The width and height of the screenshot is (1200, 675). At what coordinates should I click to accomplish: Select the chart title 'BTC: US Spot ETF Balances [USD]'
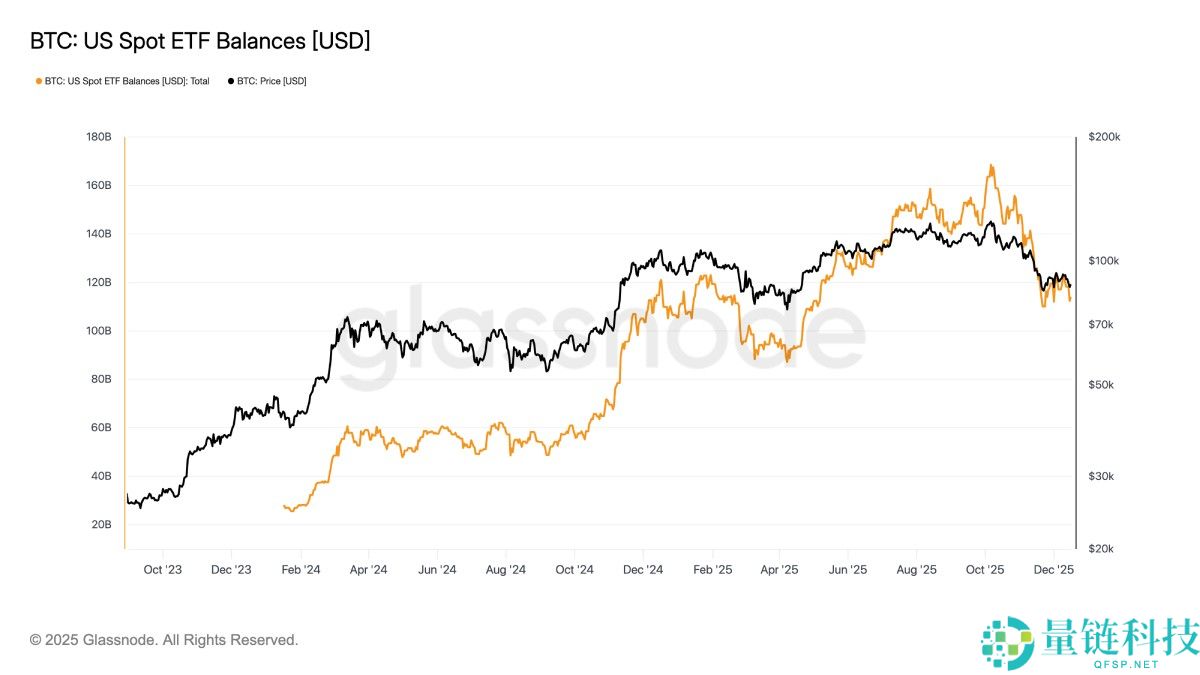pos(200,41)
